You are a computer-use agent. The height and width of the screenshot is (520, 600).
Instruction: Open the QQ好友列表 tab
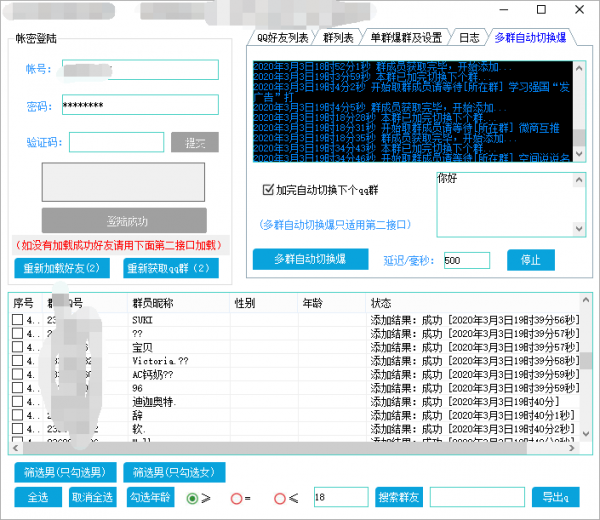[x=282, y=37]
